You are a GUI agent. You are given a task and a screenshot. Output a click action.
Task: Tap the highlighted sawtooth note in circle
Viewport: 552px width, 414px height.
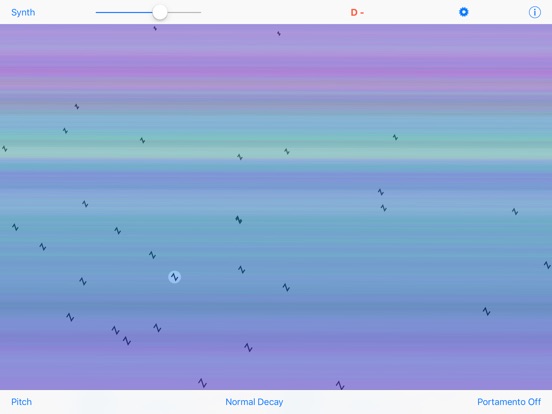[x=174, y=277]
